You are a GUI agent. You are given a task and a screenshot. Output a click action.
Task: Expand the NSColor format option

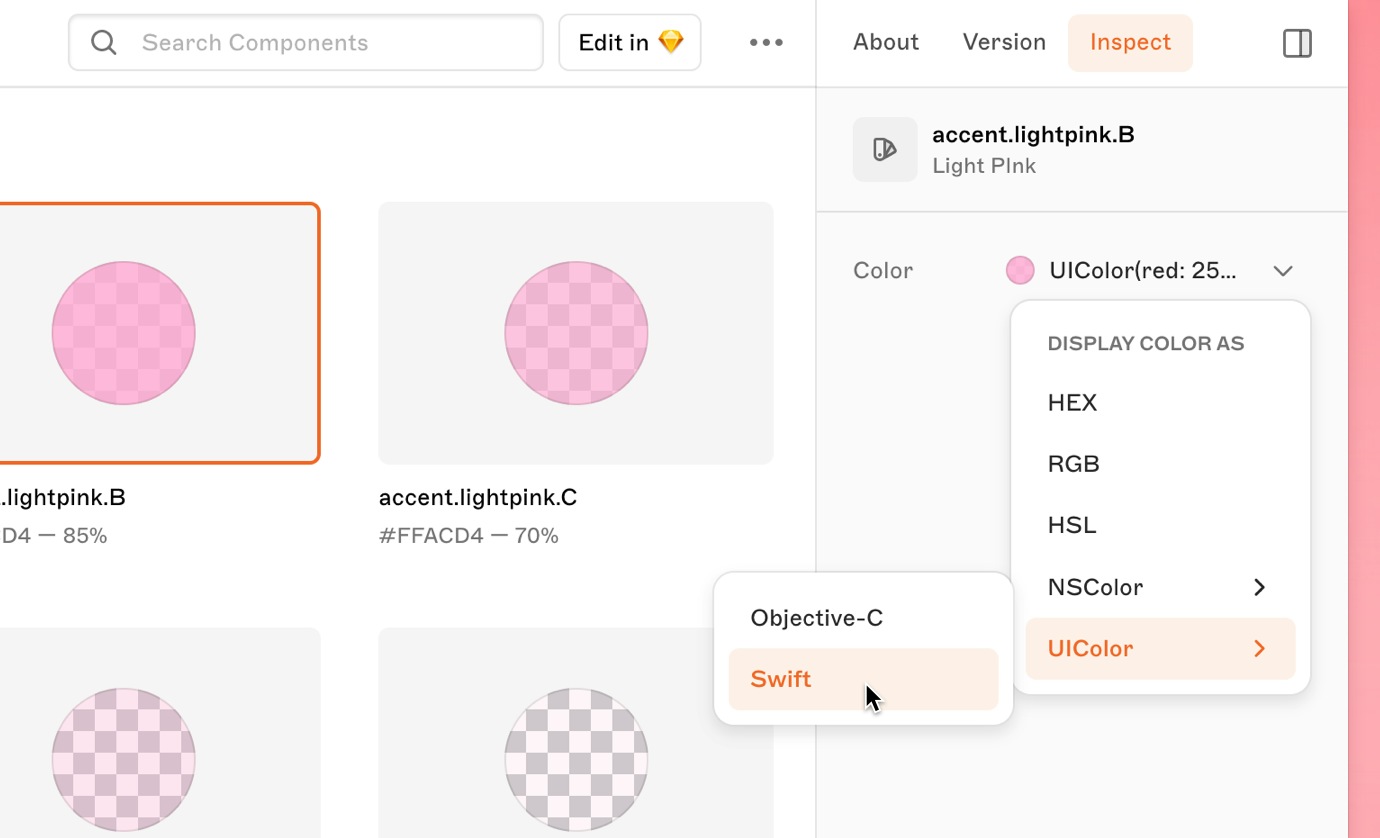pos(1095,587)
